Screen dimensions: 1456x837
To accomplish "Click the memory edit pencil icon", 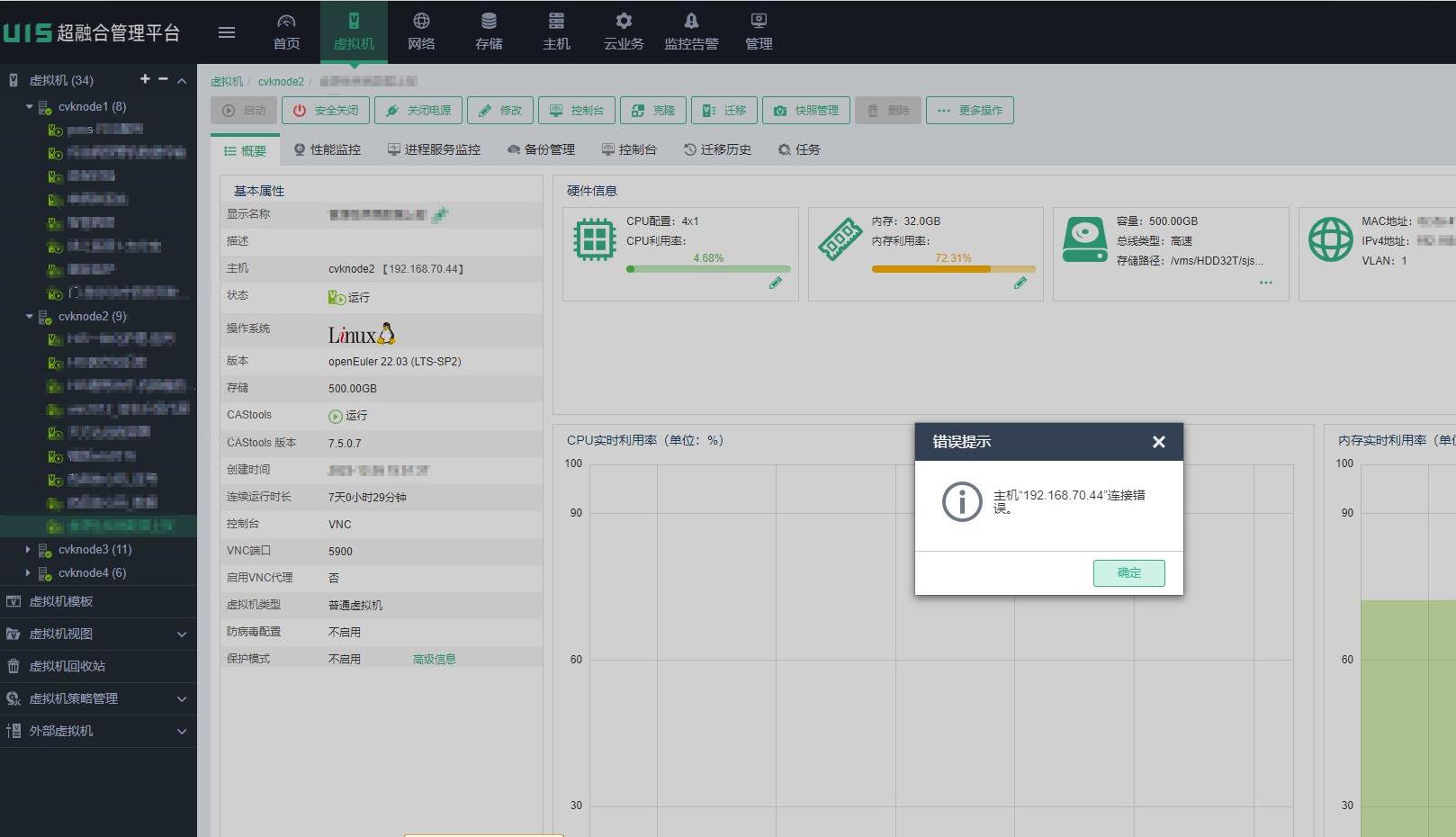I will (x=1020, y=283).
